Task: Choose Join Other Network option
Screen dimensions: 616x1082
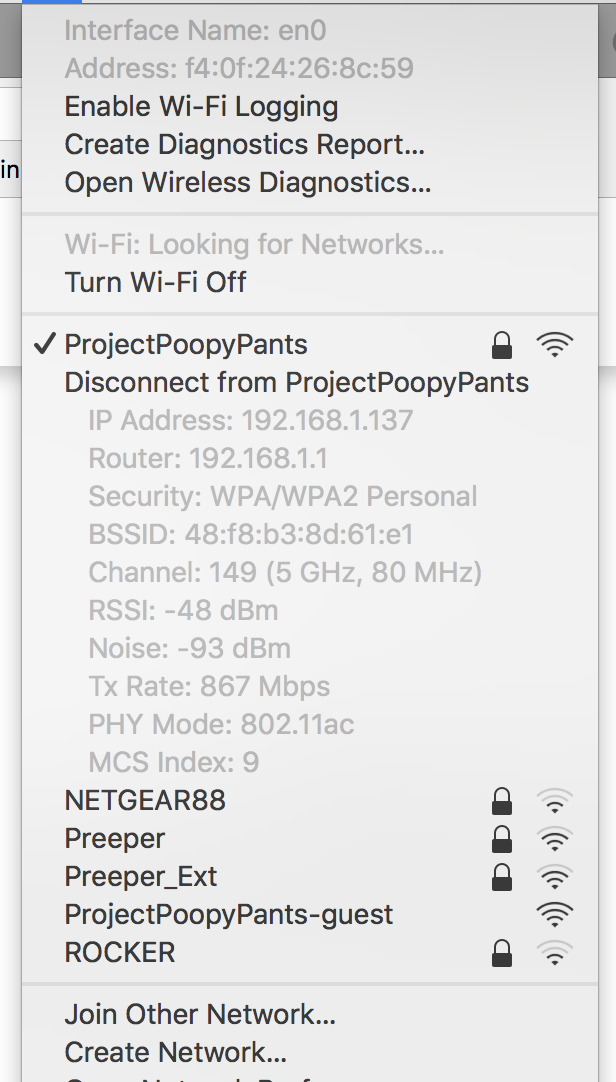Action: click(x=200, y=1014)
